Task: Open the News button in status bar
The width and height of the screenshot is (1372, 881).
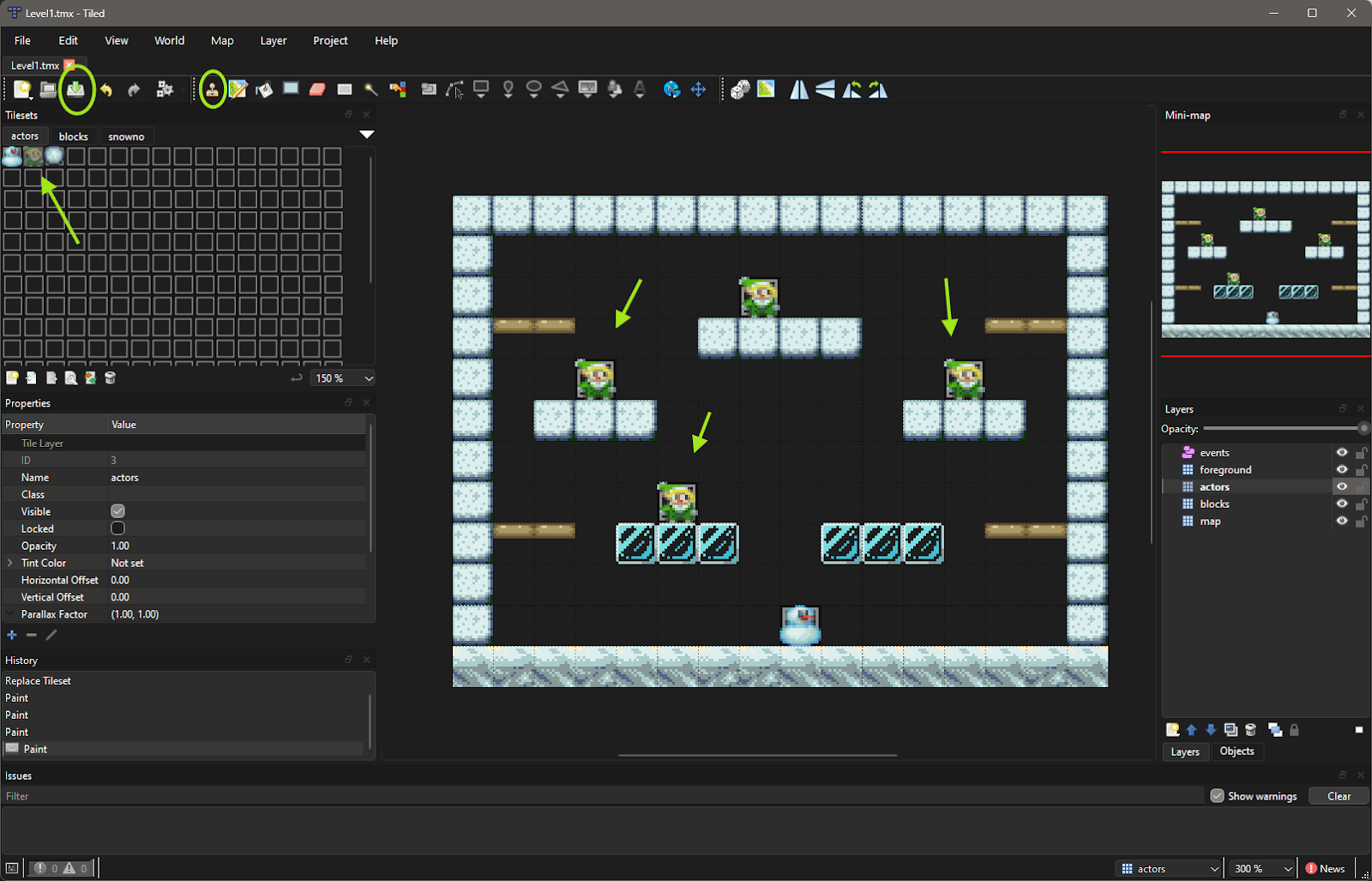Action: point(1325,869)
